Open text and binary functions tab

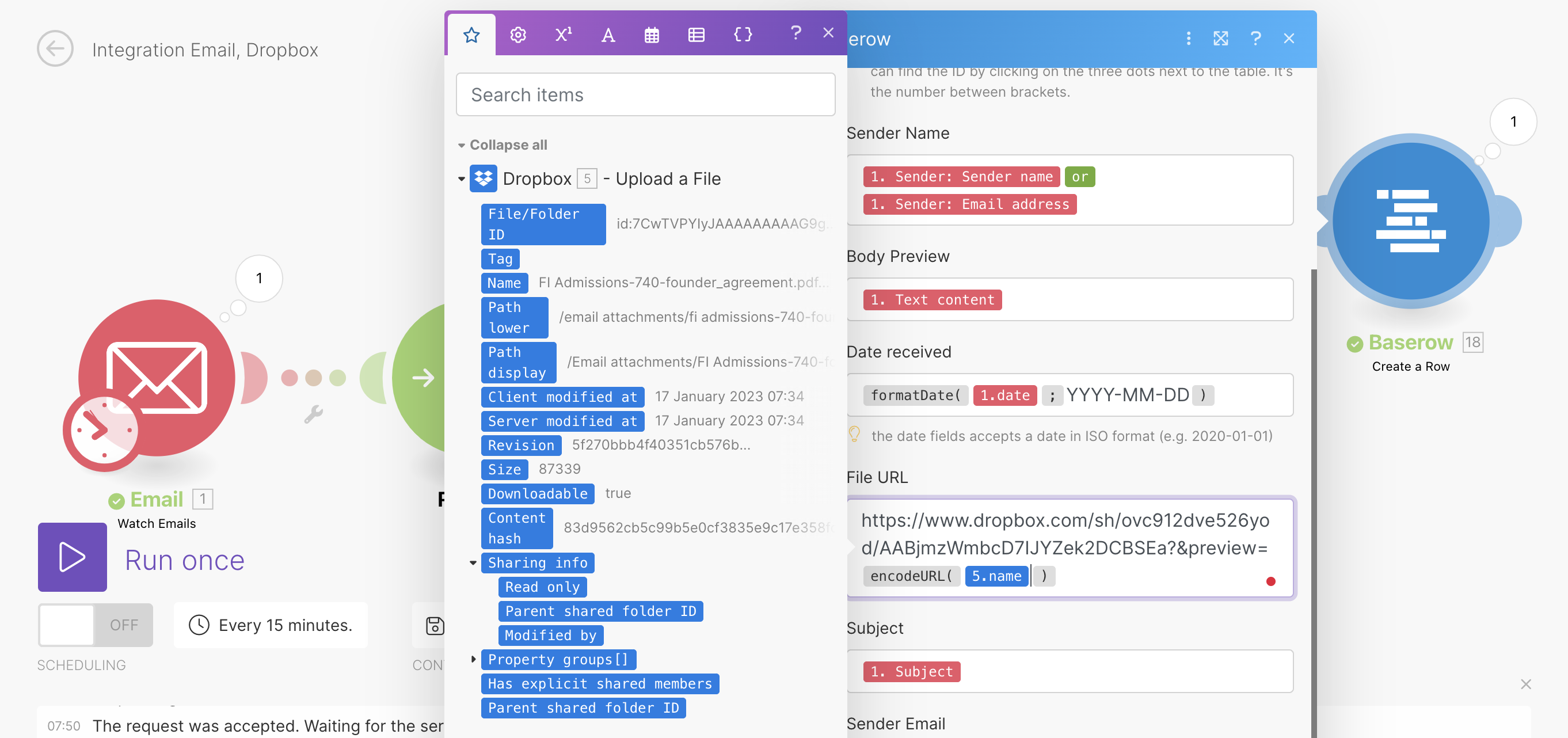click(x=607, y=35)
